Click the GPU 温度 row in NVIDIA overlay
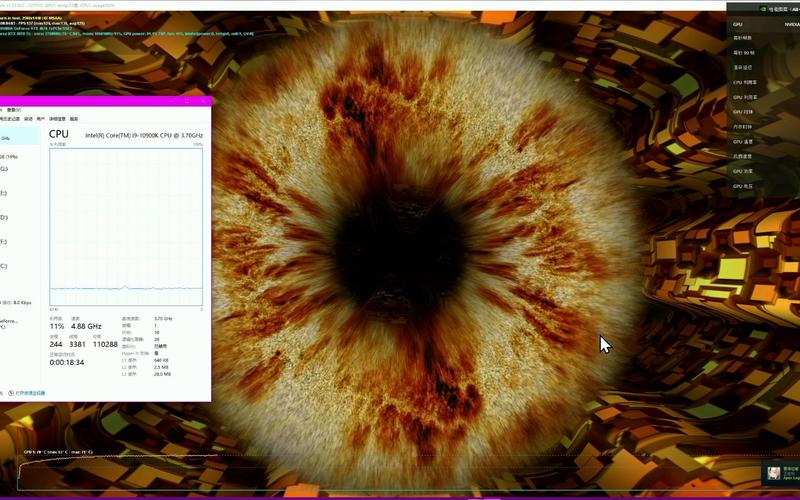Viewport: 800px width, 500px height. [x=745, y=141]
